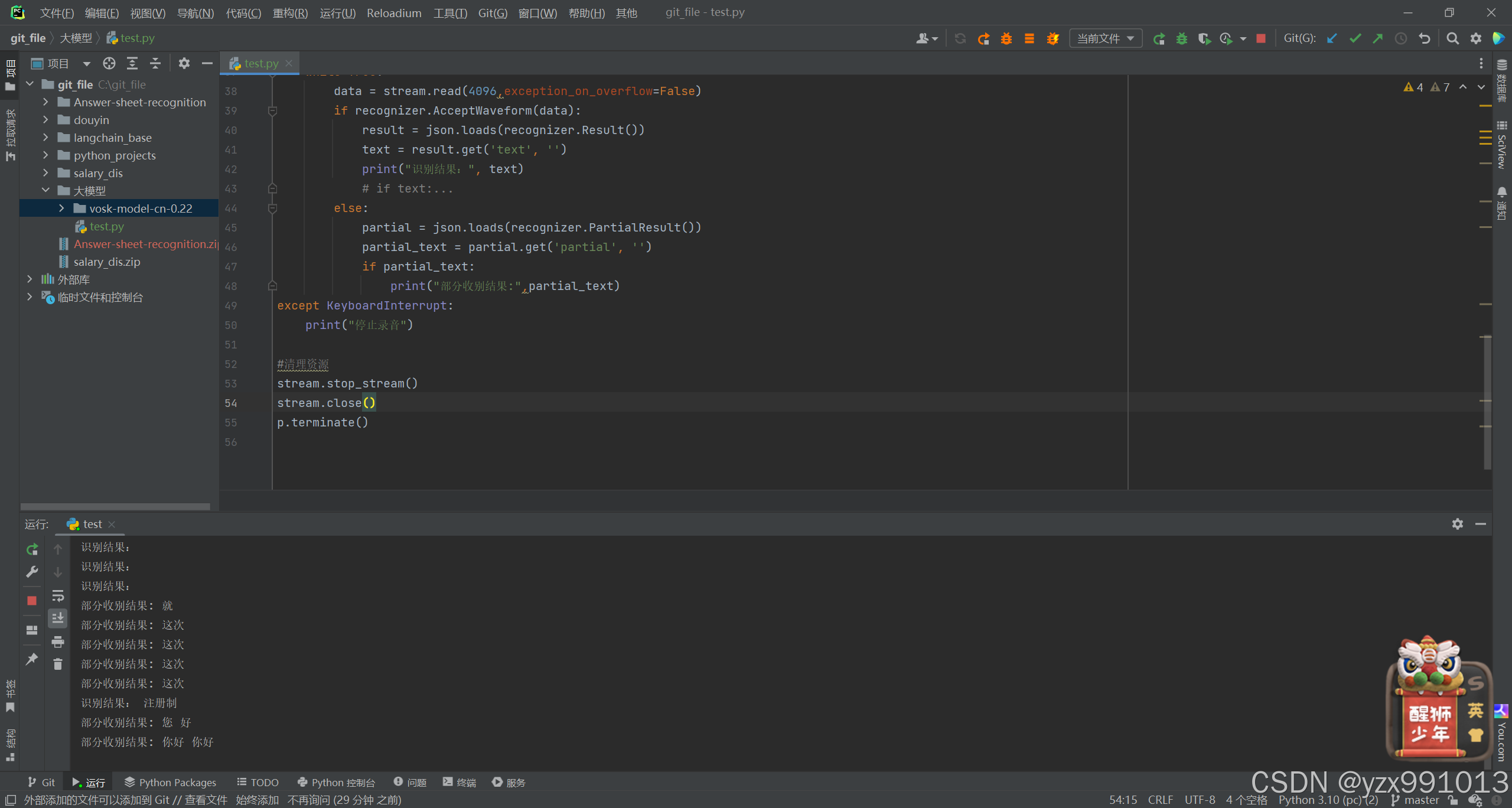Clear run console with trash icon

pos(57,664)
